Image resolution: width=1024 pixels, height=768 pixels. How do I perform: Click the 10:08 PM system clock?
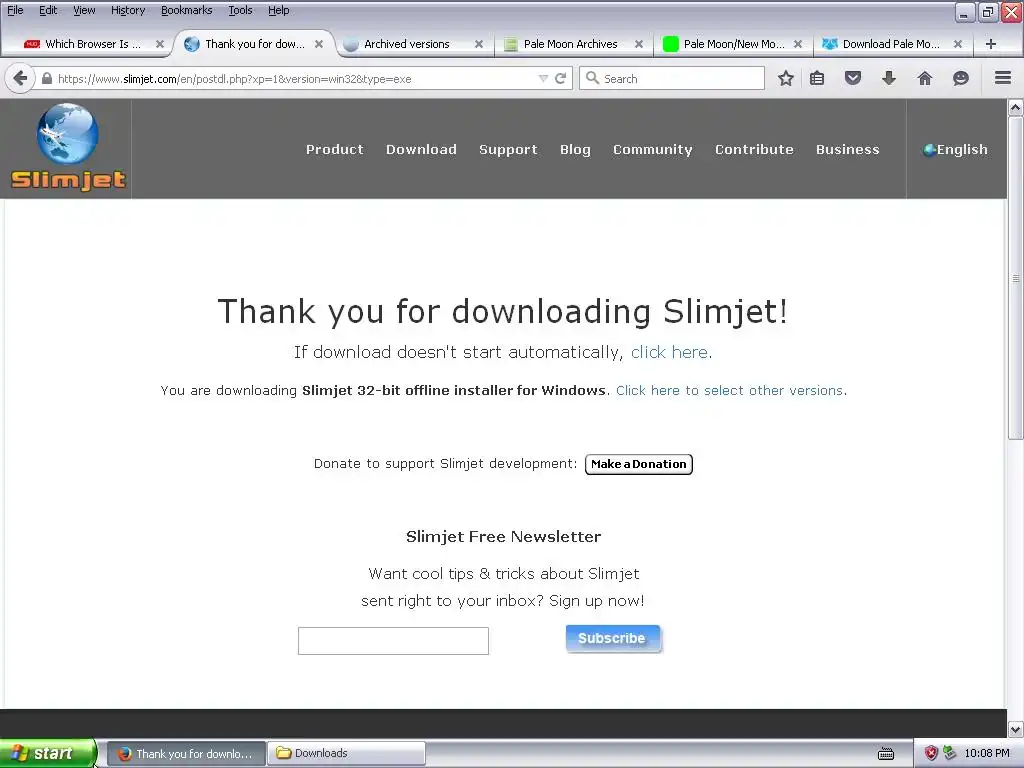[987, 753]
